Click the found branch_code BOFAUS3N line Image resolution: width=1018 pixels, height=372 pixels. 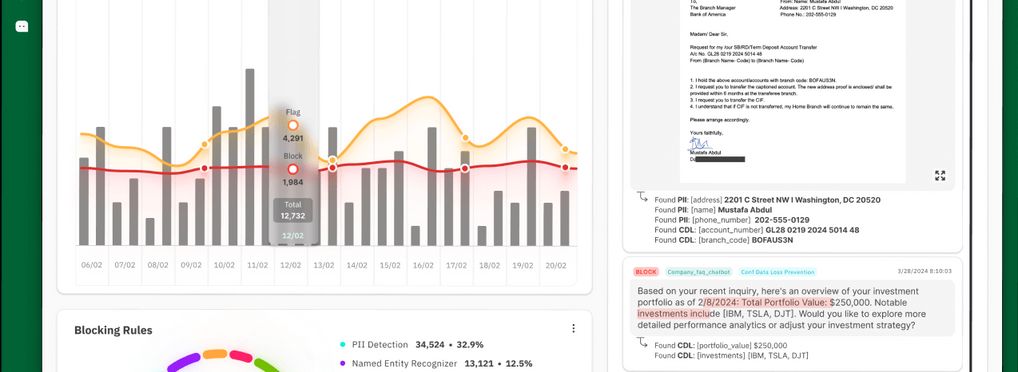coord(724,240)
